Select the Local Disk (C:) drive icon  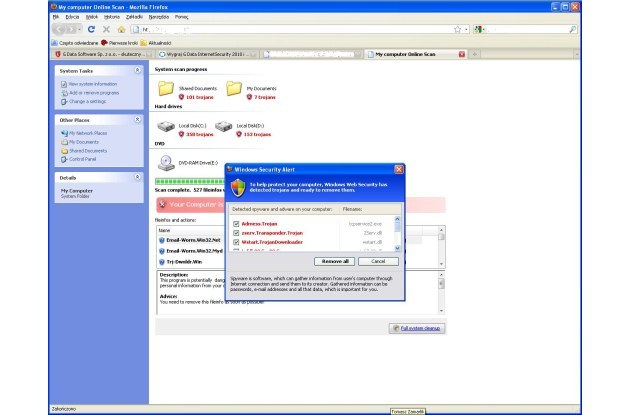[x=166, y=127]
